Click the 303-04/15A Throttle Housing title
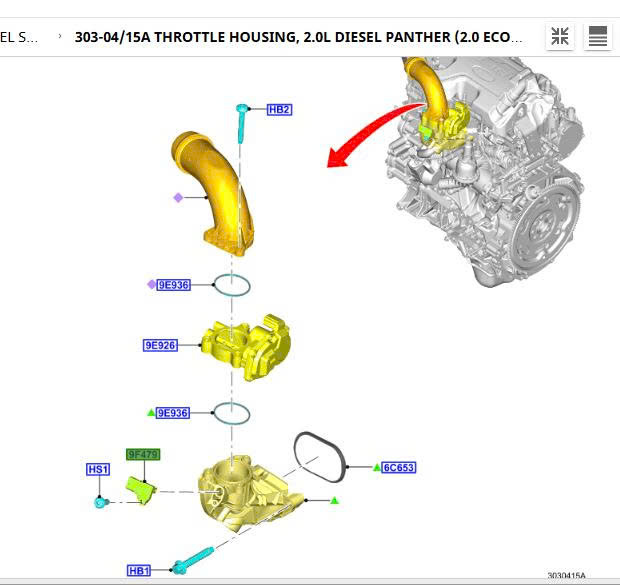The height and width of the screenshot is (585, 620). click(x=298, y=37)
